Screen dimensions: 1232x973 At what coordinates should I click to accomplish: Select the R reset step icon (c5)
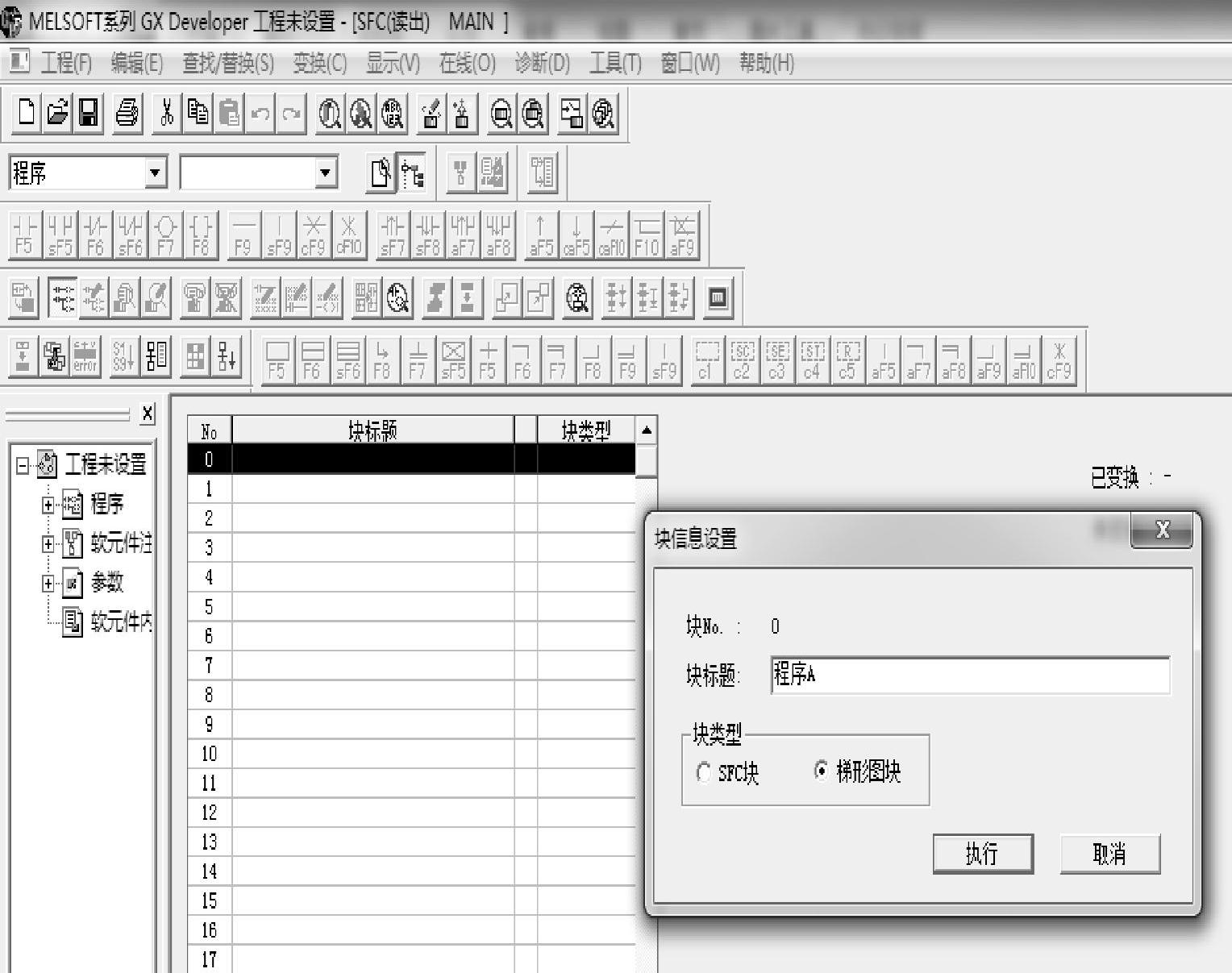pyautogui.click(x=847, y=359)
